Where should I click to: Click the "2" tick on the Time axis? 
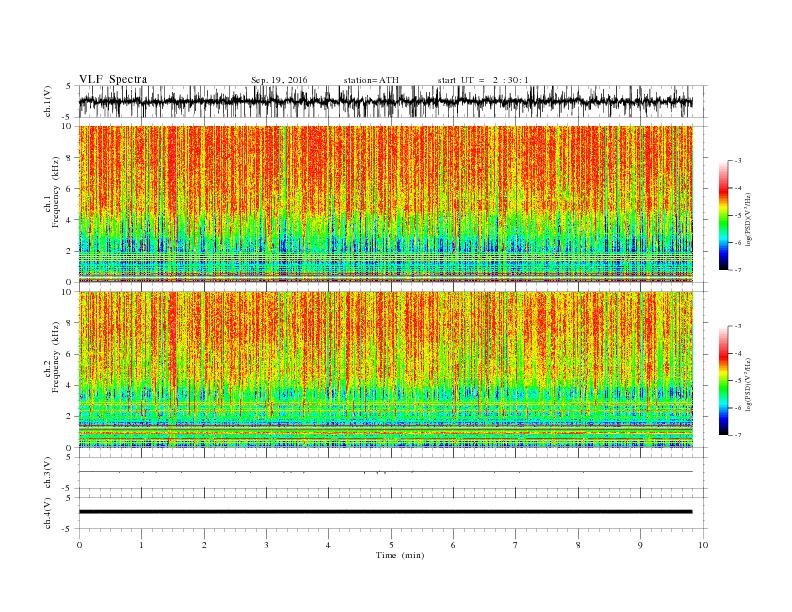coord(204,545)
